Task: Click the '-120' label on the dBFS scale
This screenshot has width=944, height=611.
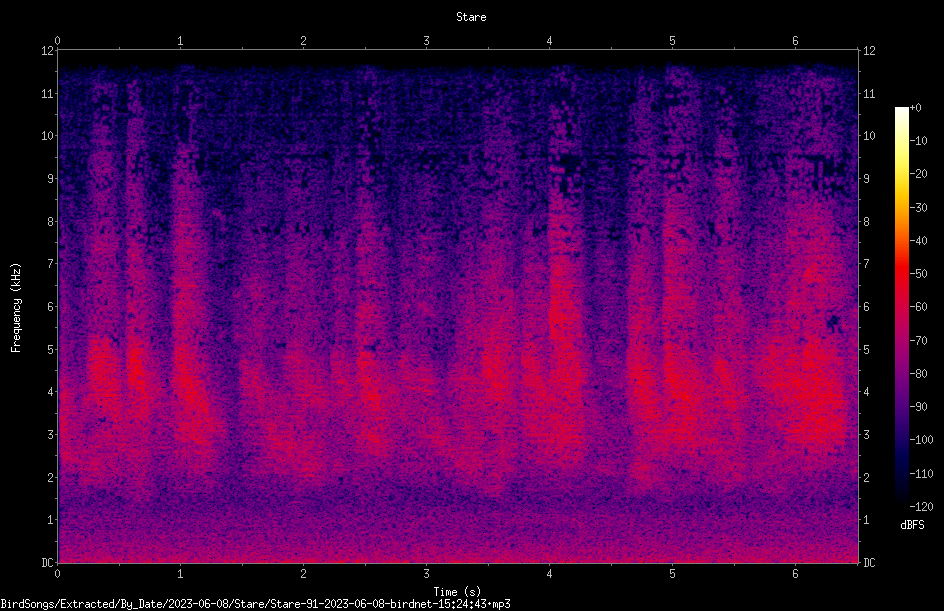Action: [921, 506]
